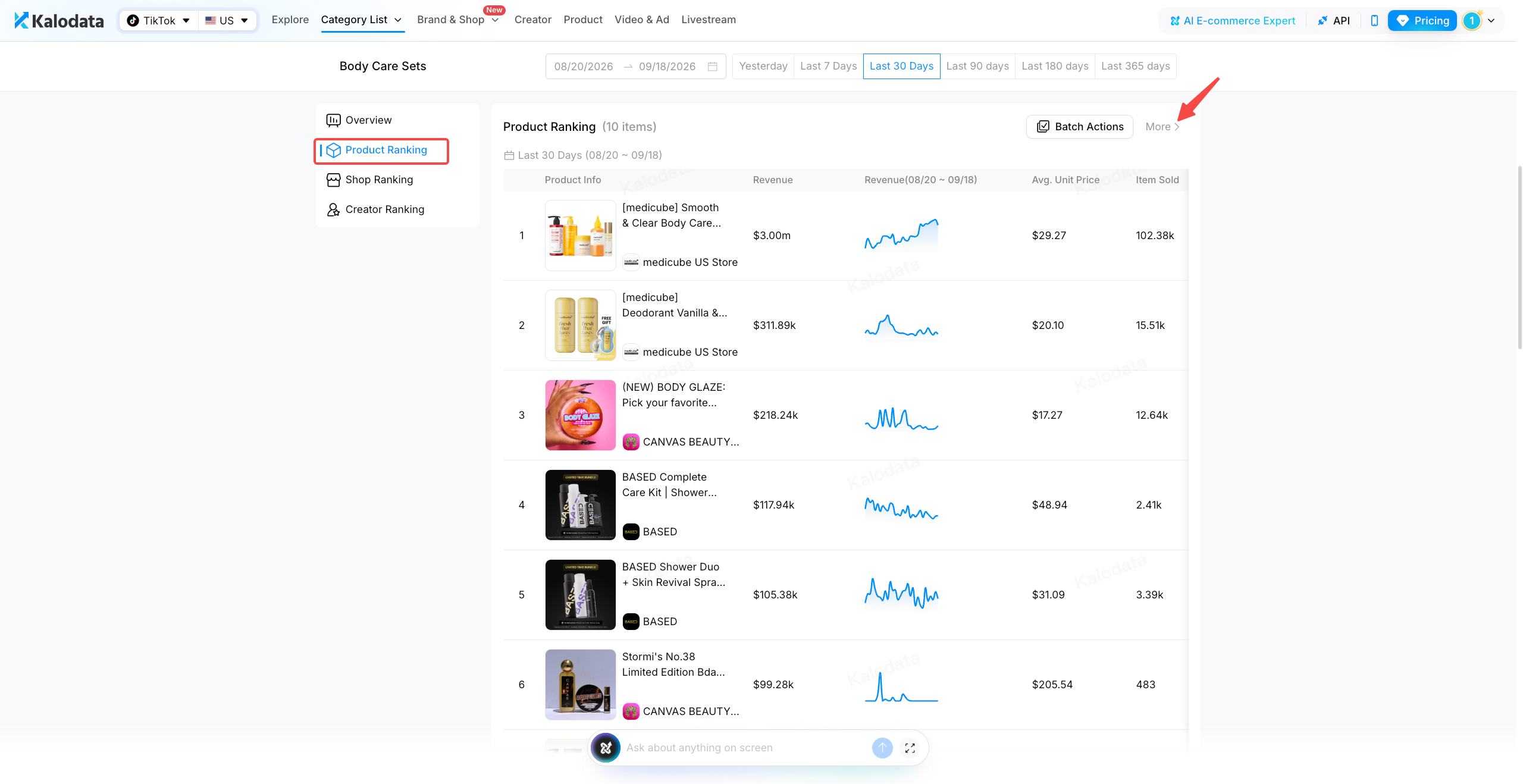Open the Brand & Shop menu

458,20
